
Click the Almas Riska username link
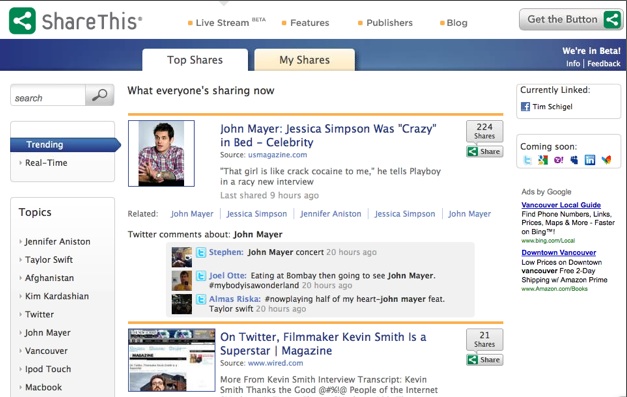(235, 299)
